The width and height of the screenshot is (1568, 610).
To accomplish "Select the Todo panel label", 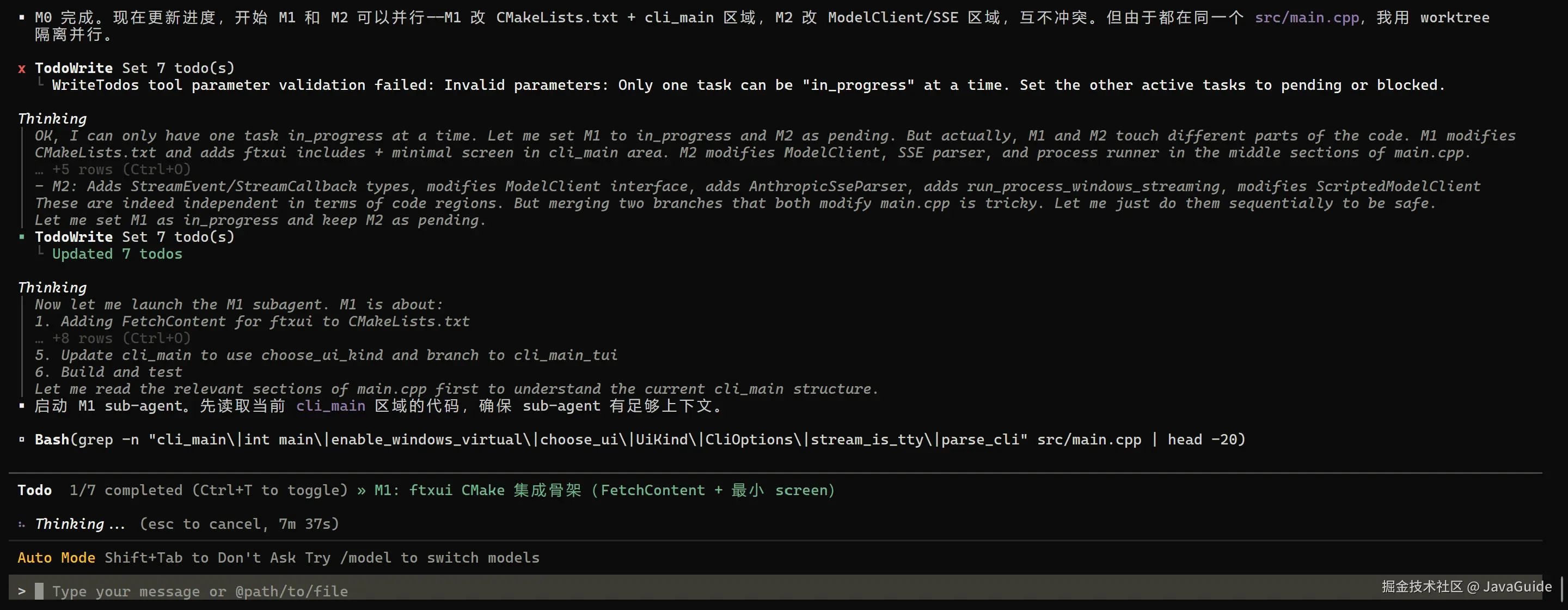I will coord(35,490).
